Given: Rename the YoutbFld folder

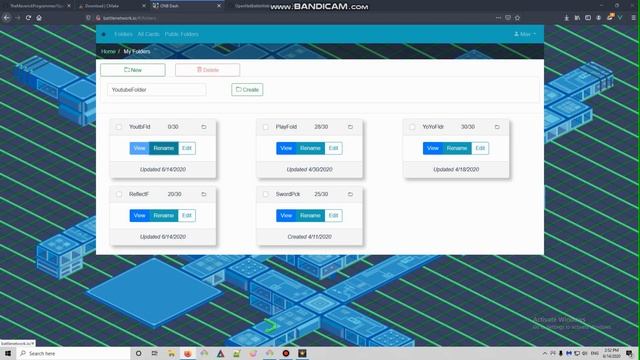Looking at the screenshot, I should (x=164, y=148).
